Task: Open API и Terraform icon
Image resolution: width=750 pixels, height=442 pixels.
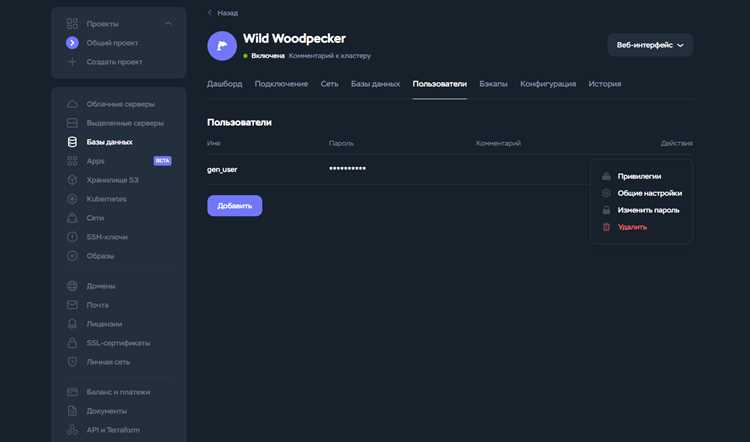Action: tap(72, 430)
